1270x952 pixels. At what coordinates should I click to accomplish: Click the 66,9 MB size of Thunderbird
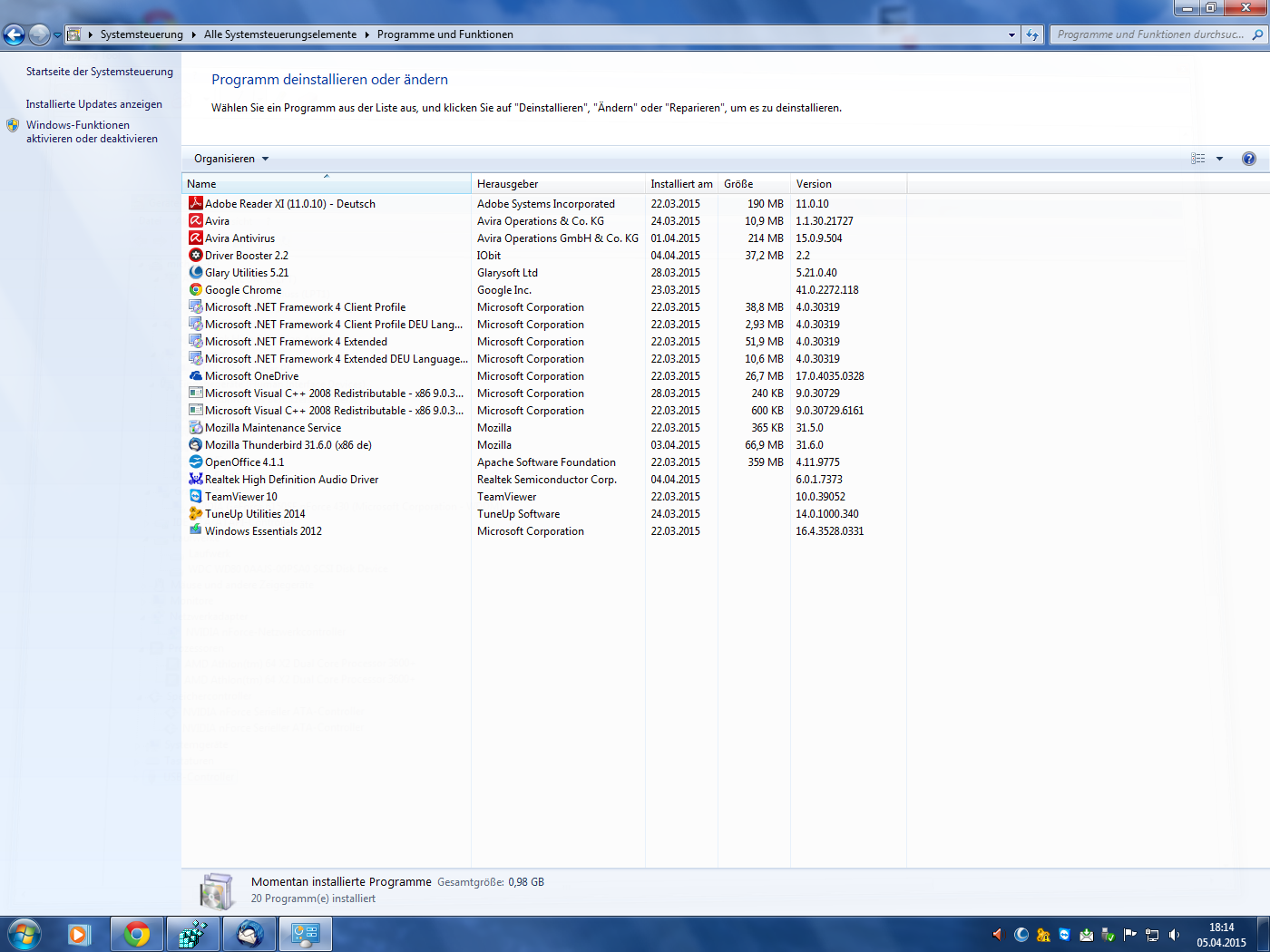click(x=765, y=445)
